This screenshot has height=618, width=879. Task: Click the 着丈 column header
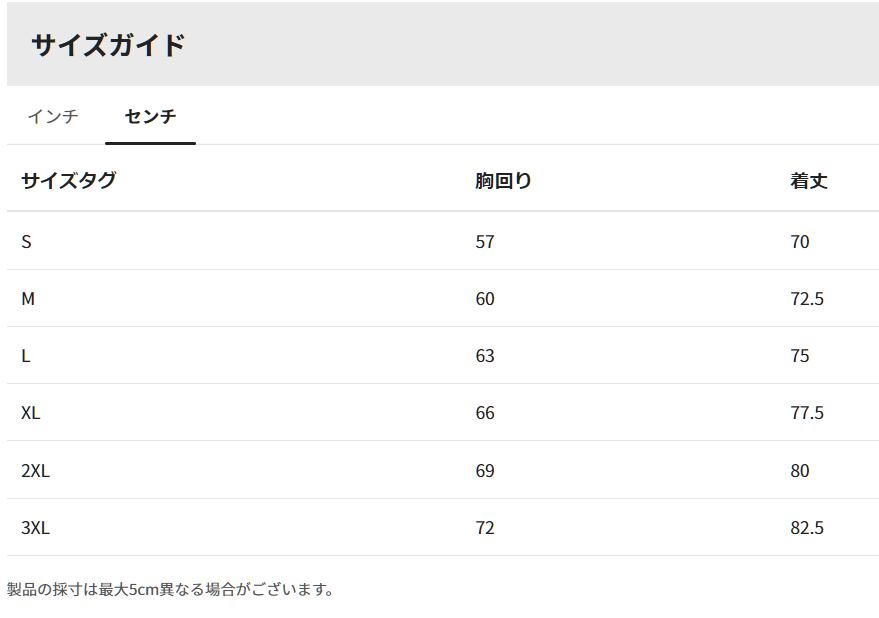click(808, 181)
